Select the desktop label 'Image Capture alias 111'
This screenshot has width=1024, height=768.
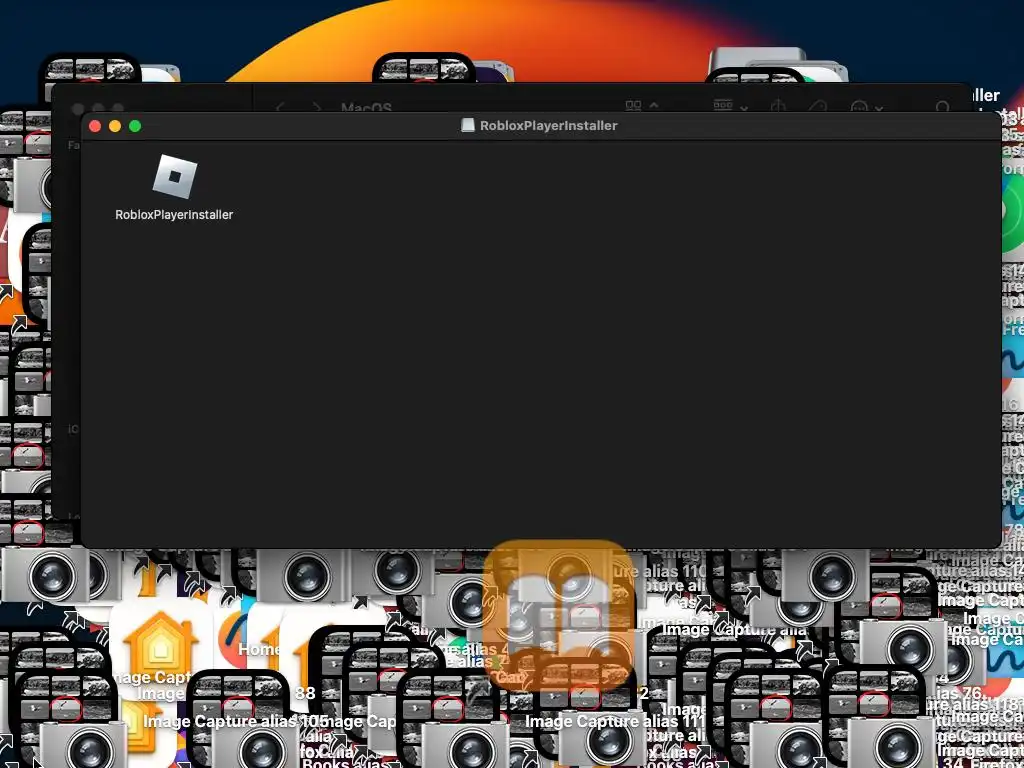coord(615,721)
